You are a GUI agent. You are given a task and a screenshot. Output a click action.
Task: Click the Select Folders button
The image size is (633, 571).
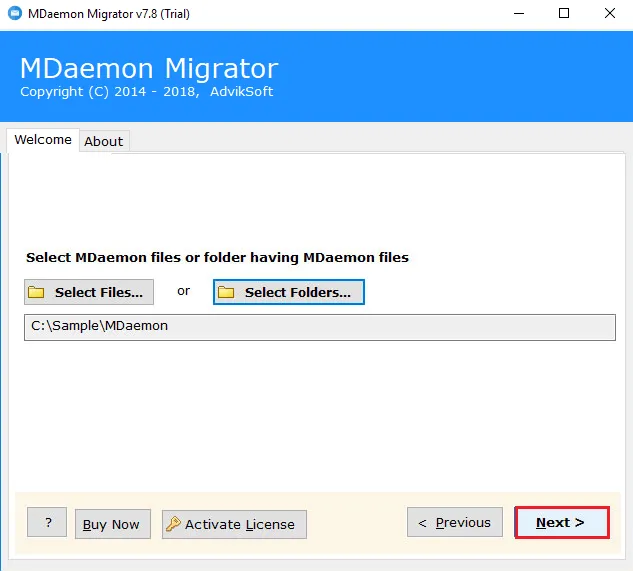click(289, 292)
